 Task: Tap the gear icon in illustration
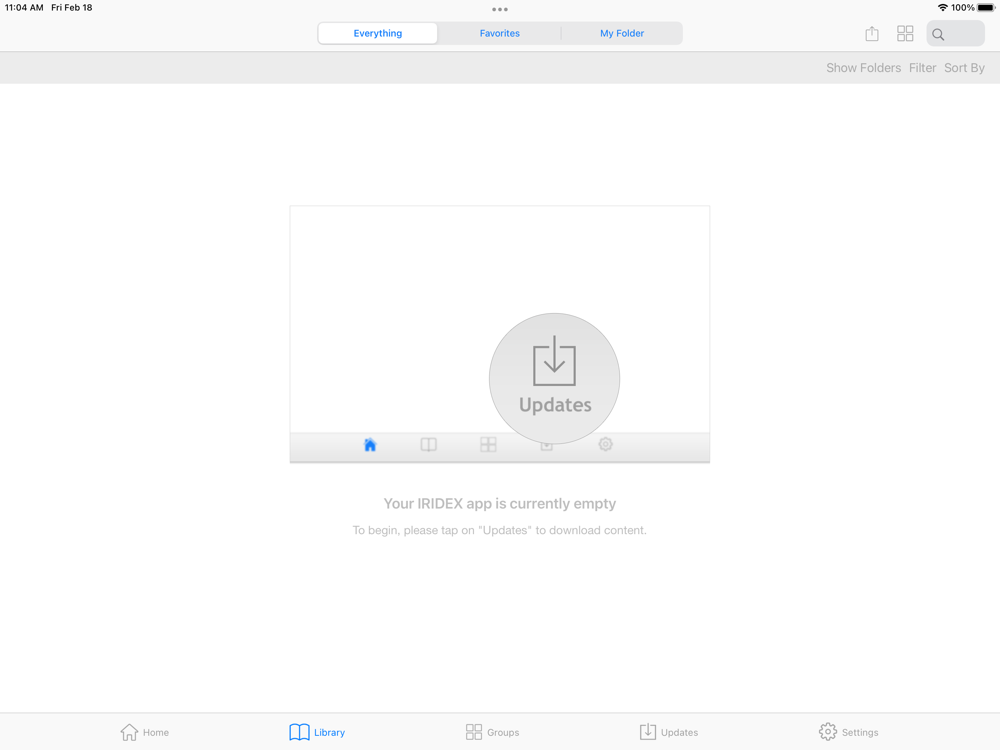[x=605, y=444]
